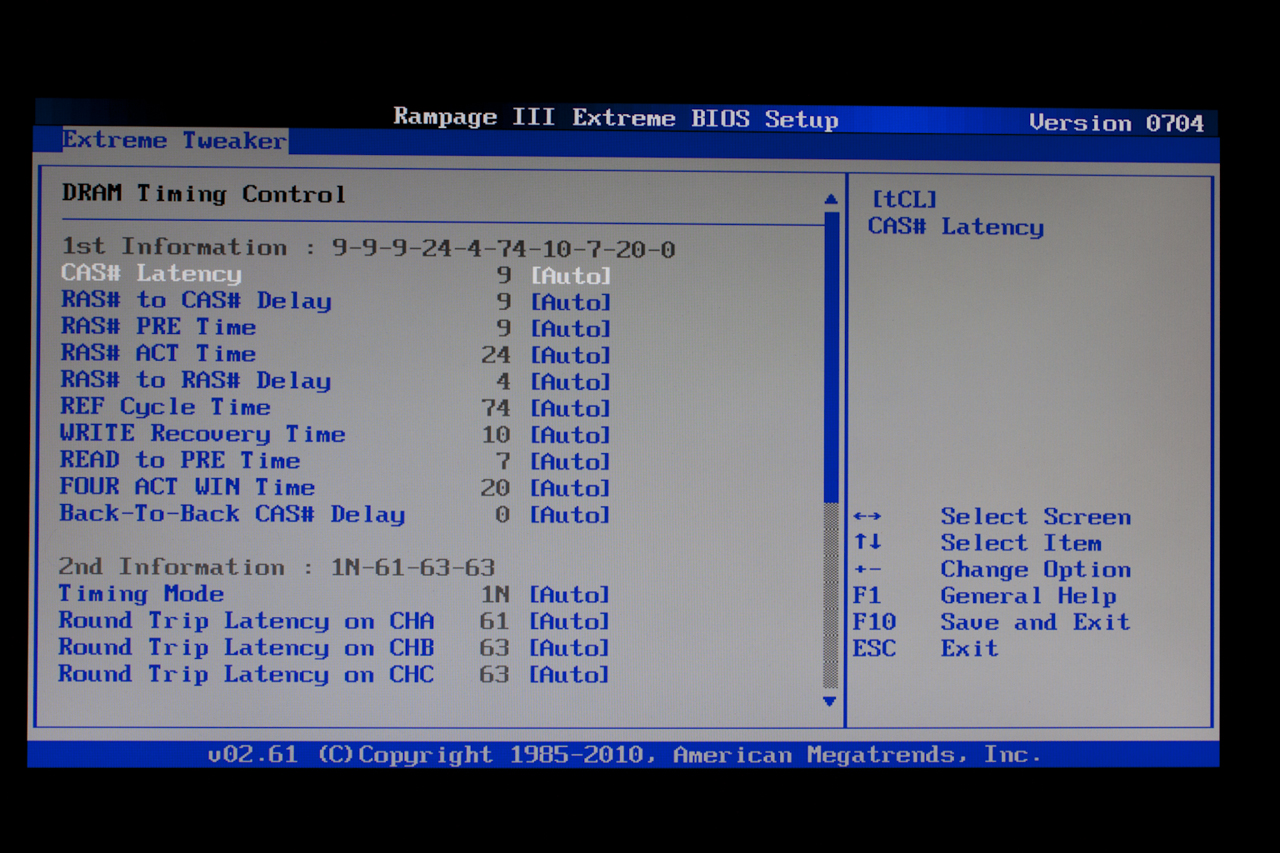Select the CAS# Latency label

151,273
